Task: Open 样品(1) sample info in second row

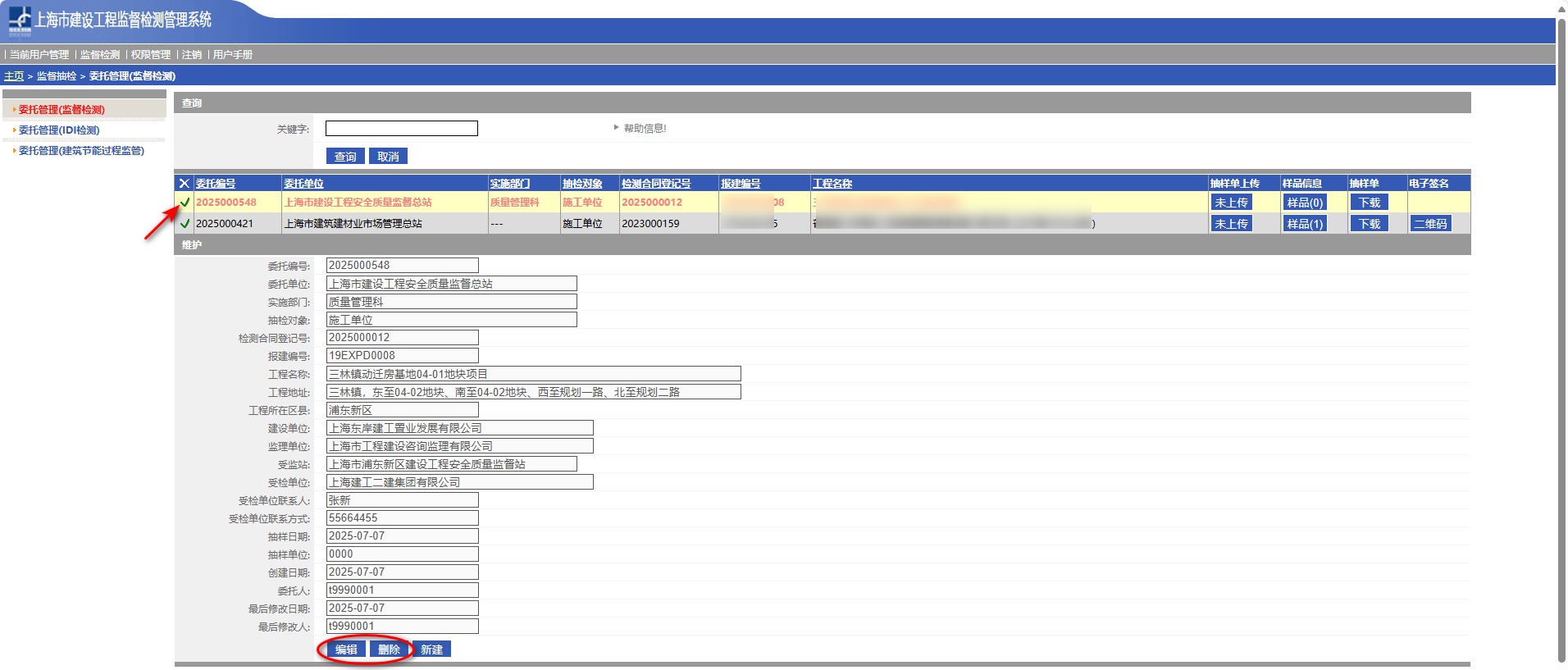Action: tap(1305, 224)
